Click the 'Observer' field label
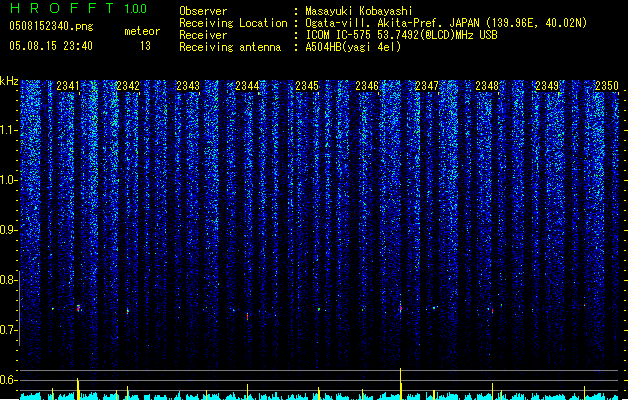The height and width of the screenshot is (400, 629). (x=203, y=11)
